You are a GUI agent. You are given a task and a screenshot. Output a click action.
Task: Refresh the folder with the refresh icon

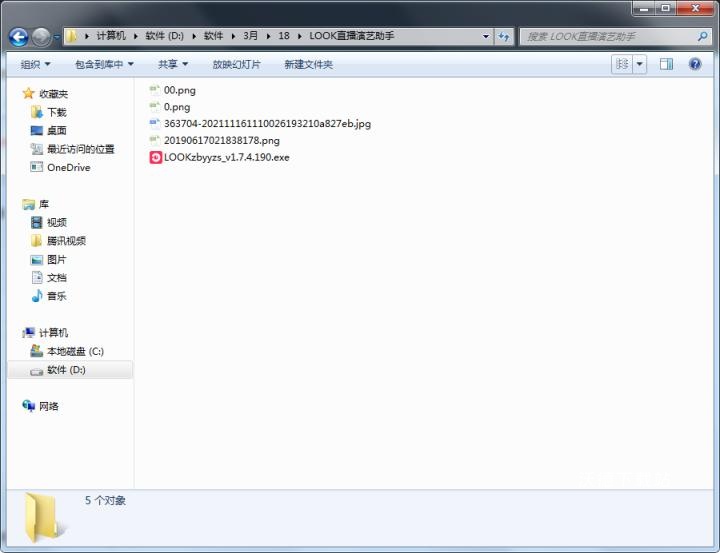point(504,36)
